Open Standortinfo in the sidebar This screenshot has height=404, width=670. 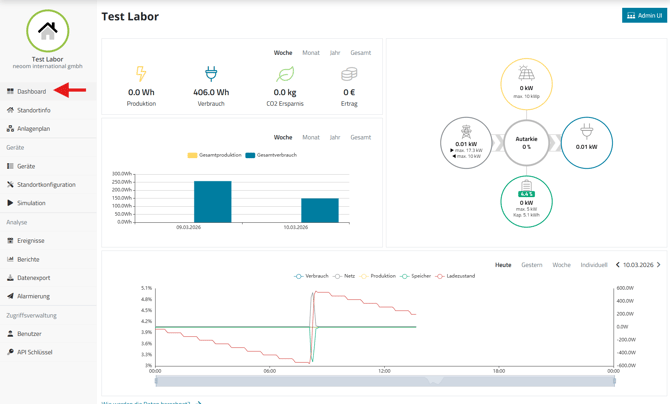coord(33,110)
